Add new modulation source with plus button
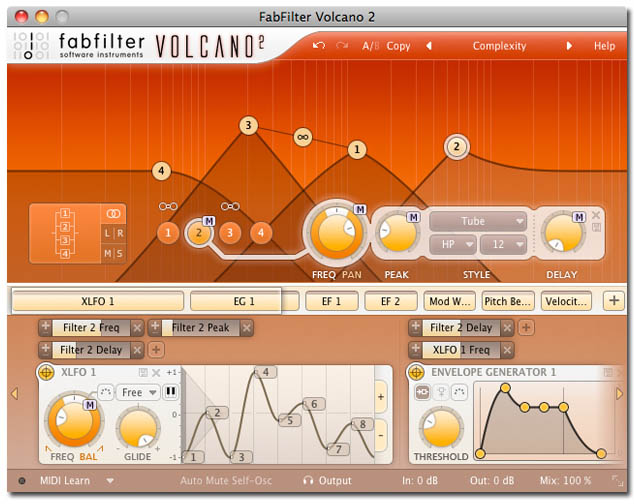Screen dimensions: 634x504 tap(613, 301)
